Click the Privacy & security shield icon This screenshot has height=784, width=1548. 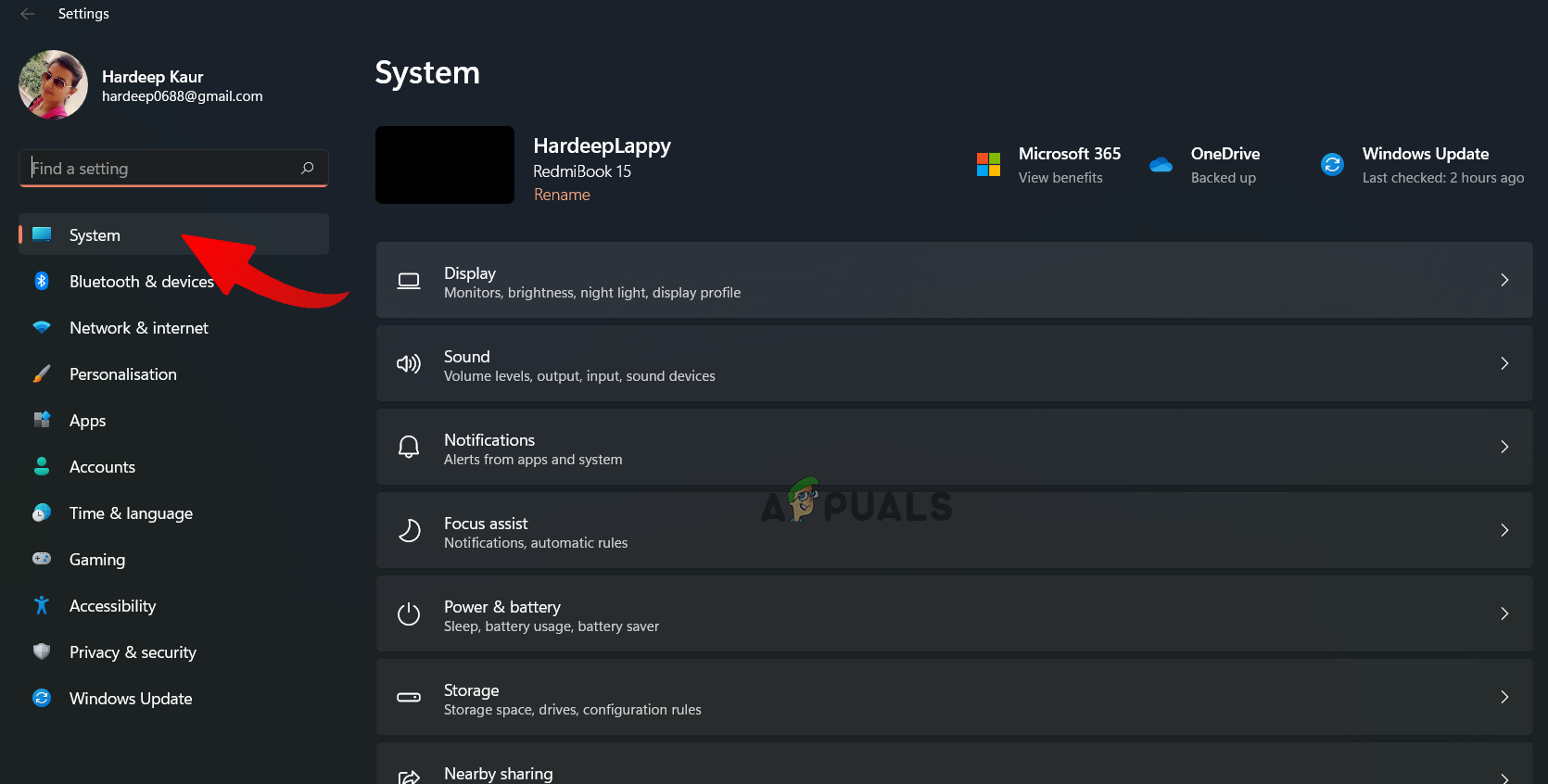42,651
